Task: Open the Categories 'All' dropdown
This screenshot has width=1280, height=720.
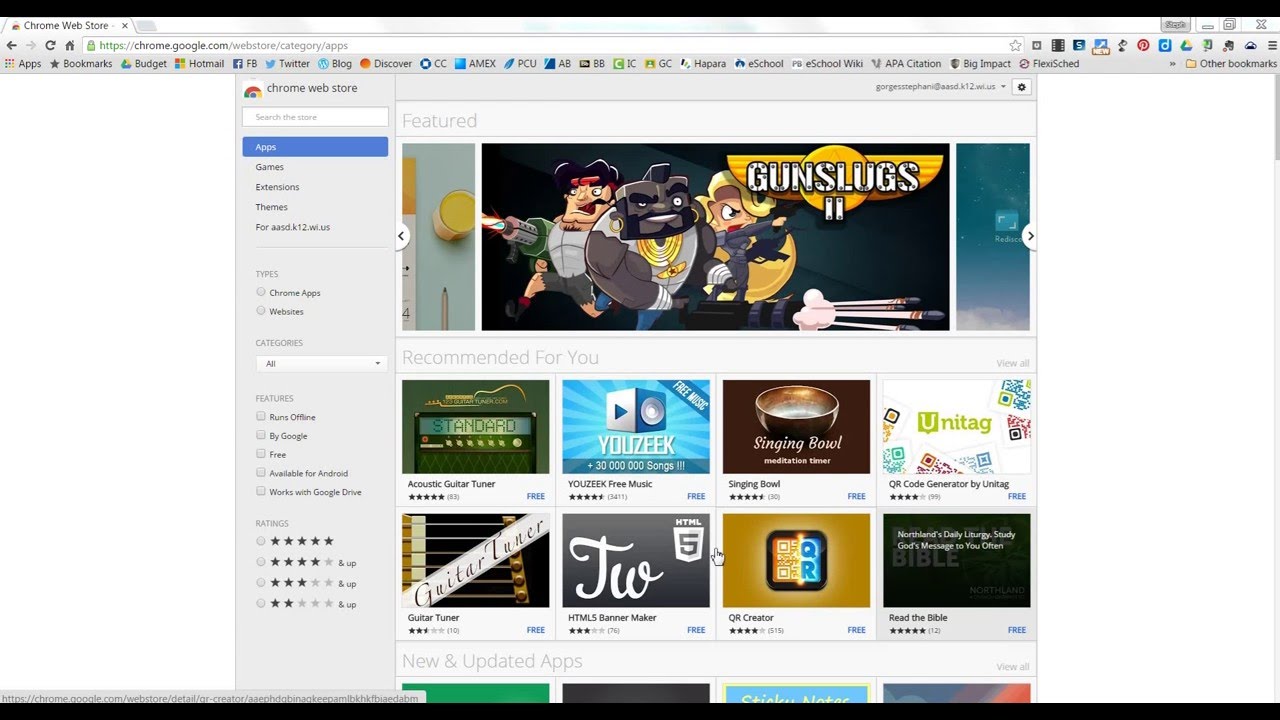Action: 320,363
